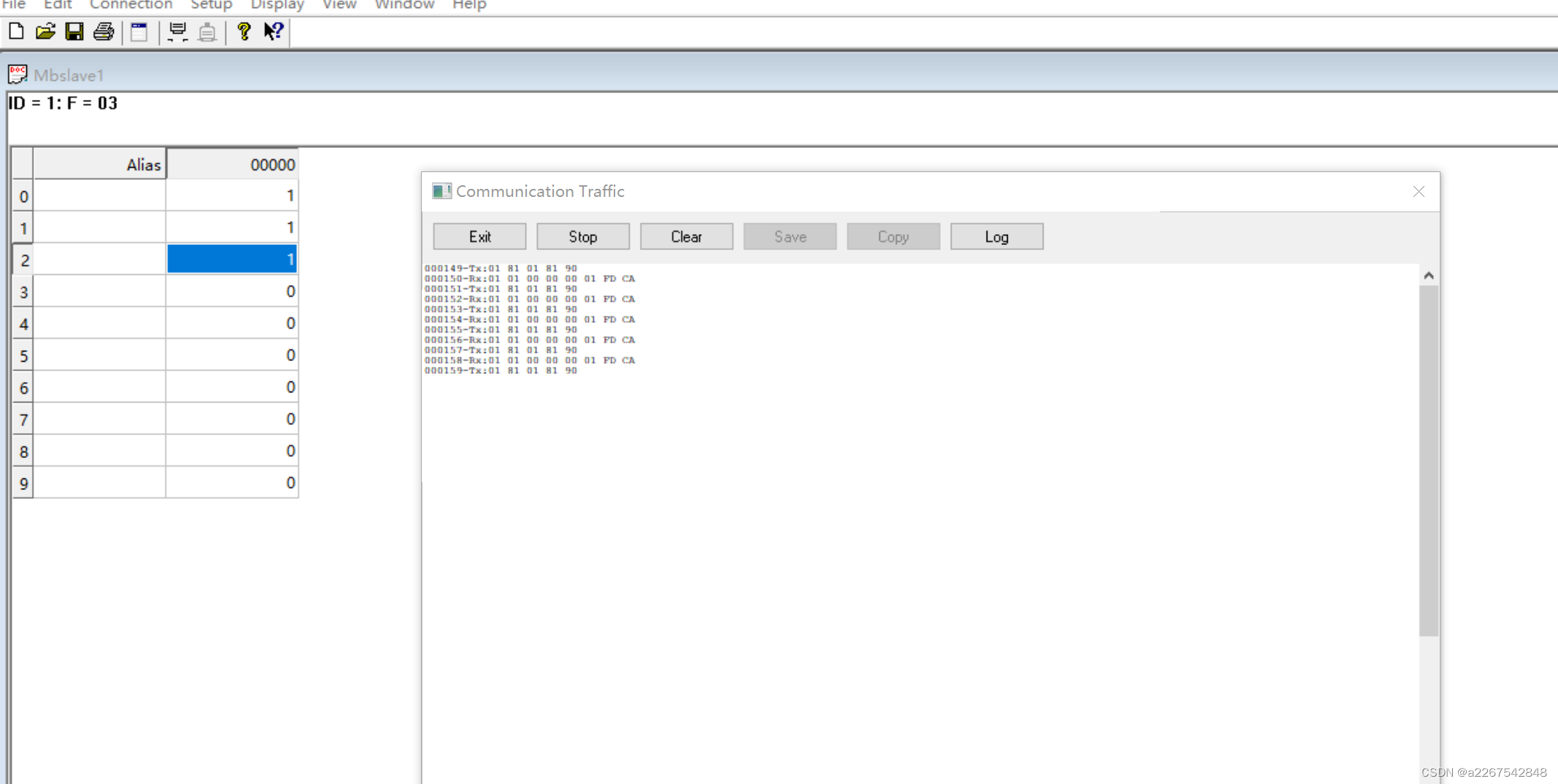Select the value cell in register row 0
Screen dimensions: 1558x784
point(232,195)
